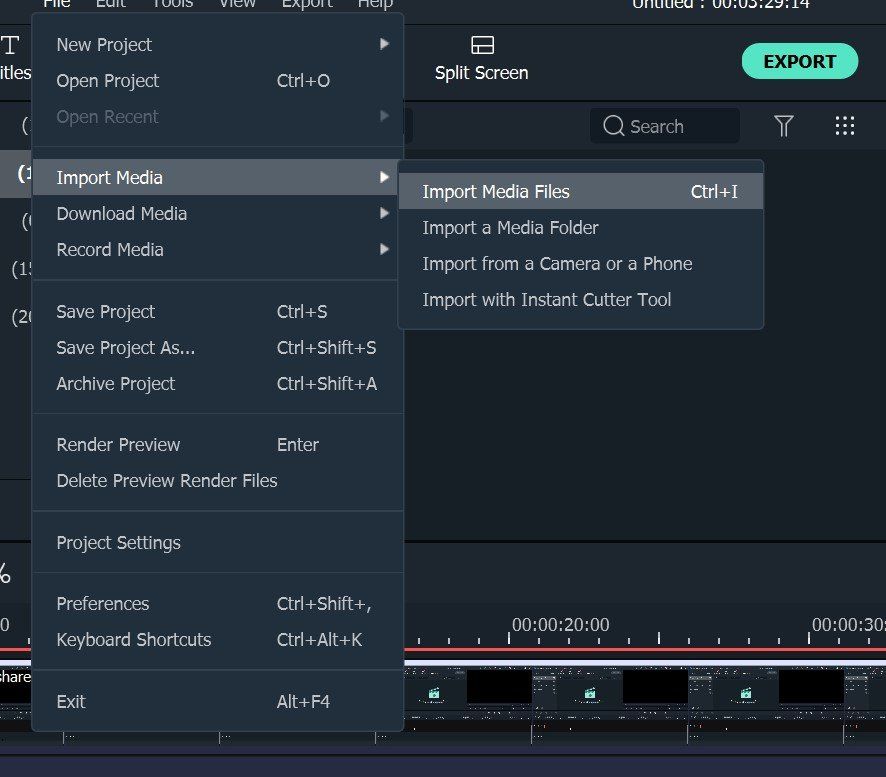This screenshot has width=886, height=777.
Task: Click the Titles tool icon
Action: coord(10,46)
